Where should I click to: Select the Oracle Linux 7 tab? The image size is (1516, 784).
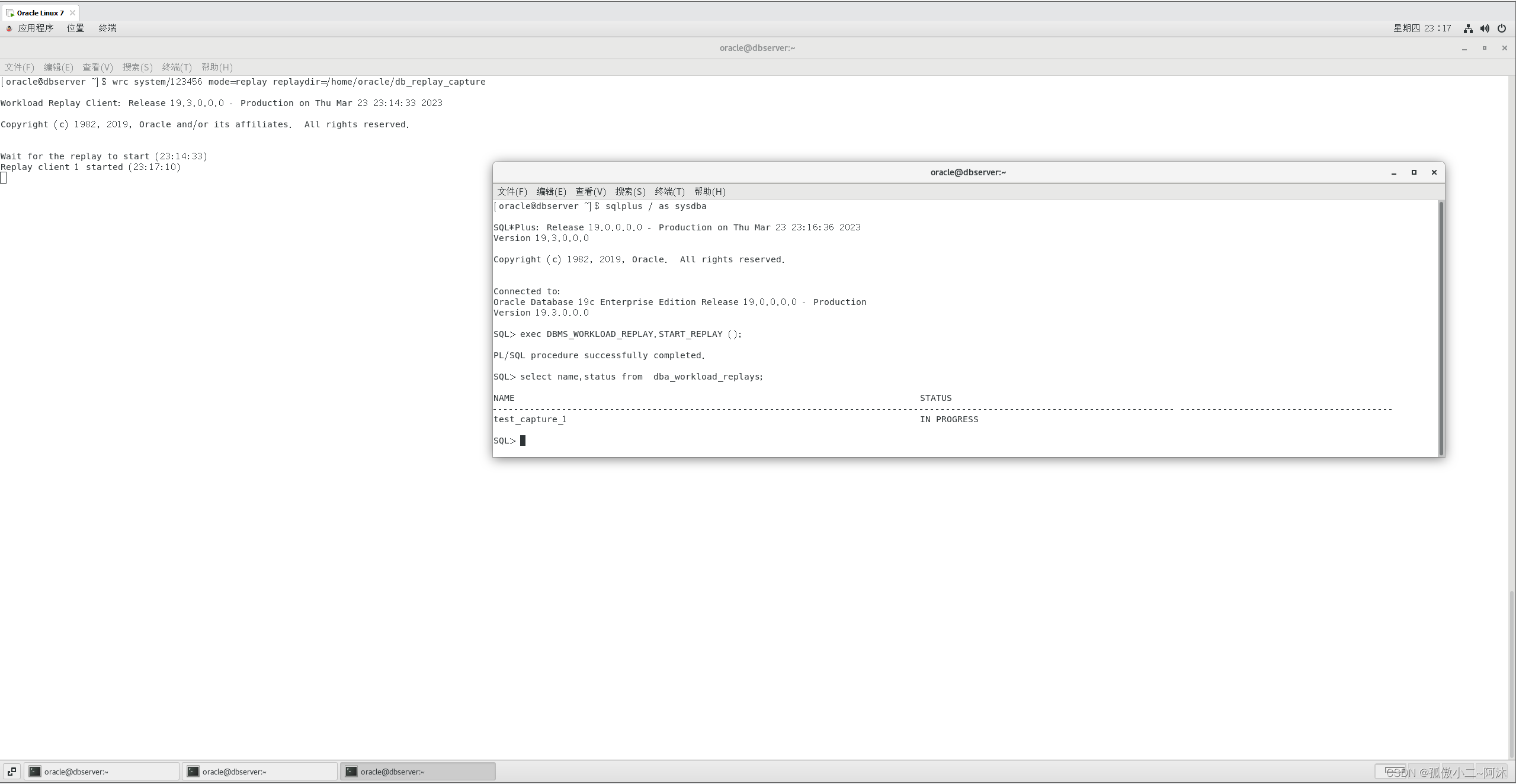pos(40,12)
